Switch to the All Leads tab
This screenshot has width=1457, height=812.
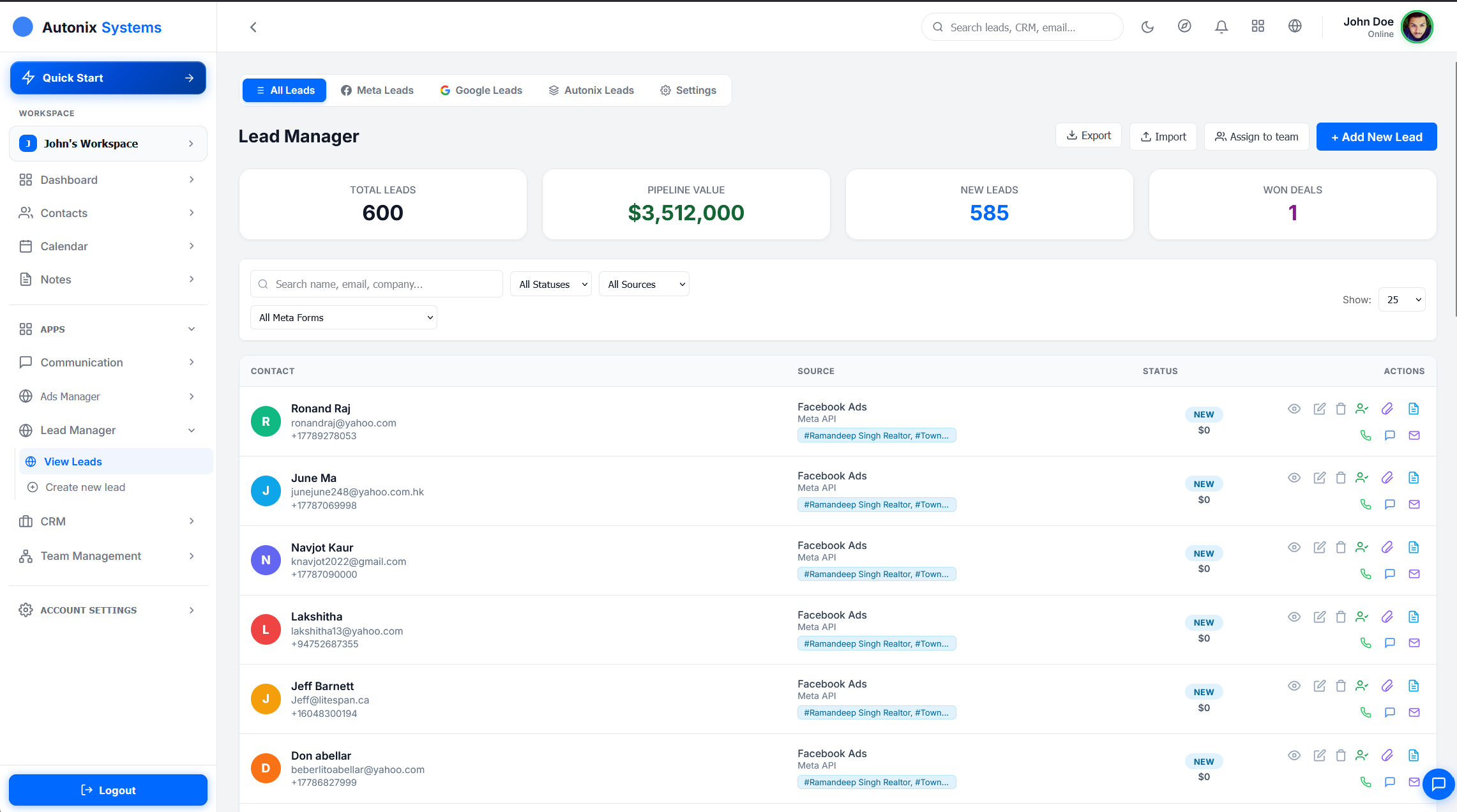(x=285, y=90)
